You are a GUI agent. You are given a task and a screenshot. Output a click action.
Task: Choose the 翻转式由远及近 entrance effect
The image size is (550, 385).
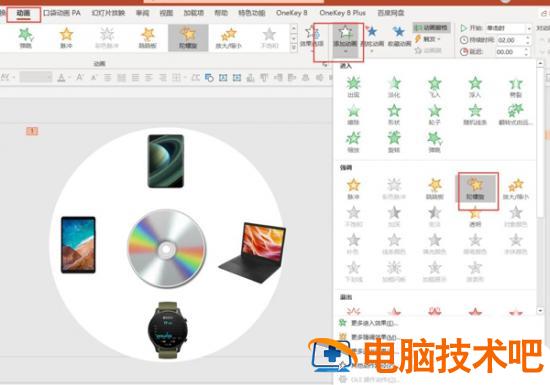point(516,114)
